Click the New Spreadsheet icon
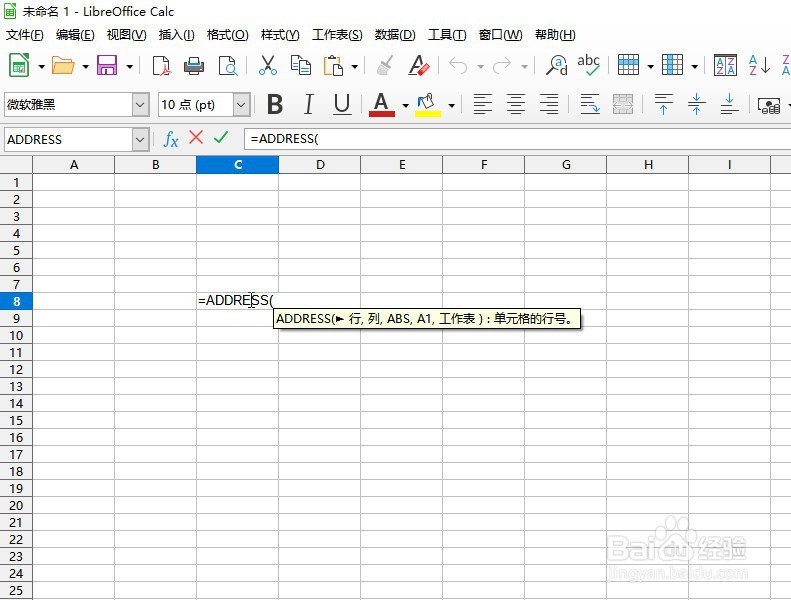The width and height of the screenshot is (791, 600). (19, 65)
